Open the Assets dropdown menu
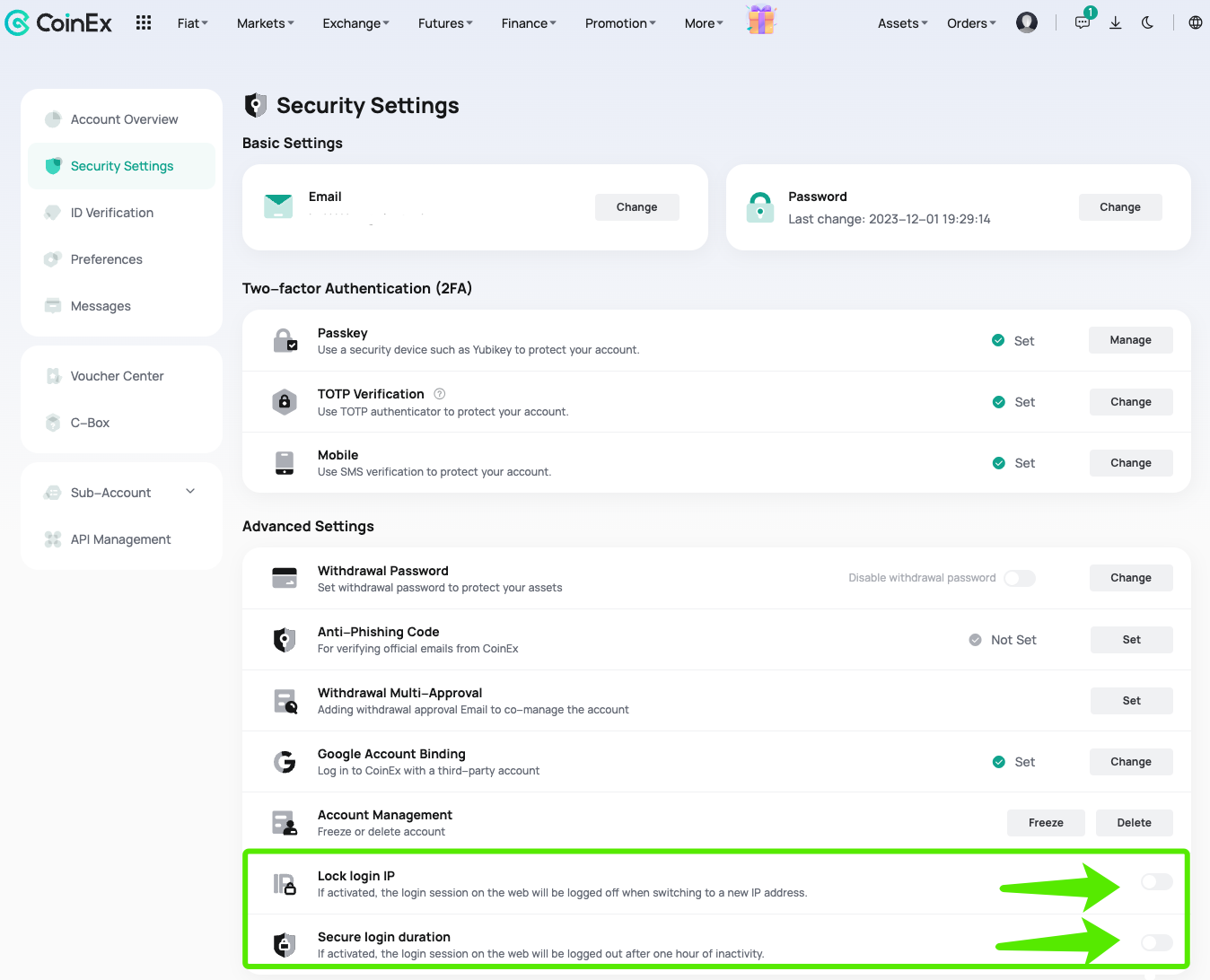Screen dimensions: 1210x980 pyautogui.click(x=903, y=23)
